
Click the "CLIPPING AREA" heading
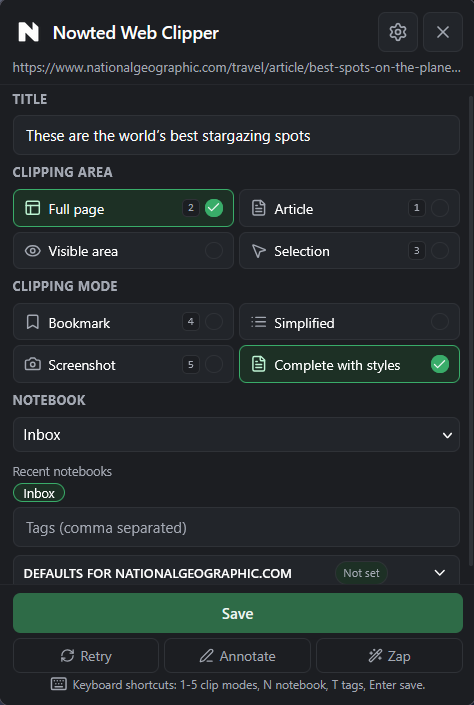pos(63,172)
